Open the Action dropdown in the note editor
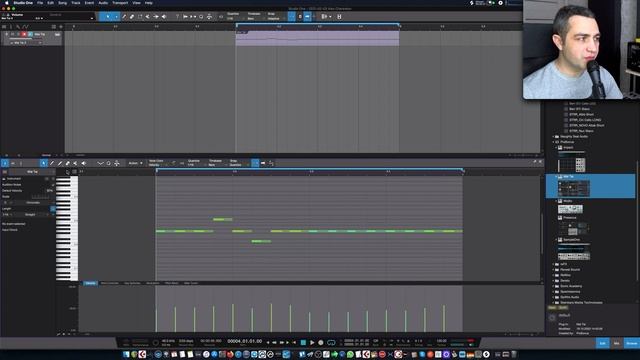Screen dimensions: 640x360 (136, 163)
